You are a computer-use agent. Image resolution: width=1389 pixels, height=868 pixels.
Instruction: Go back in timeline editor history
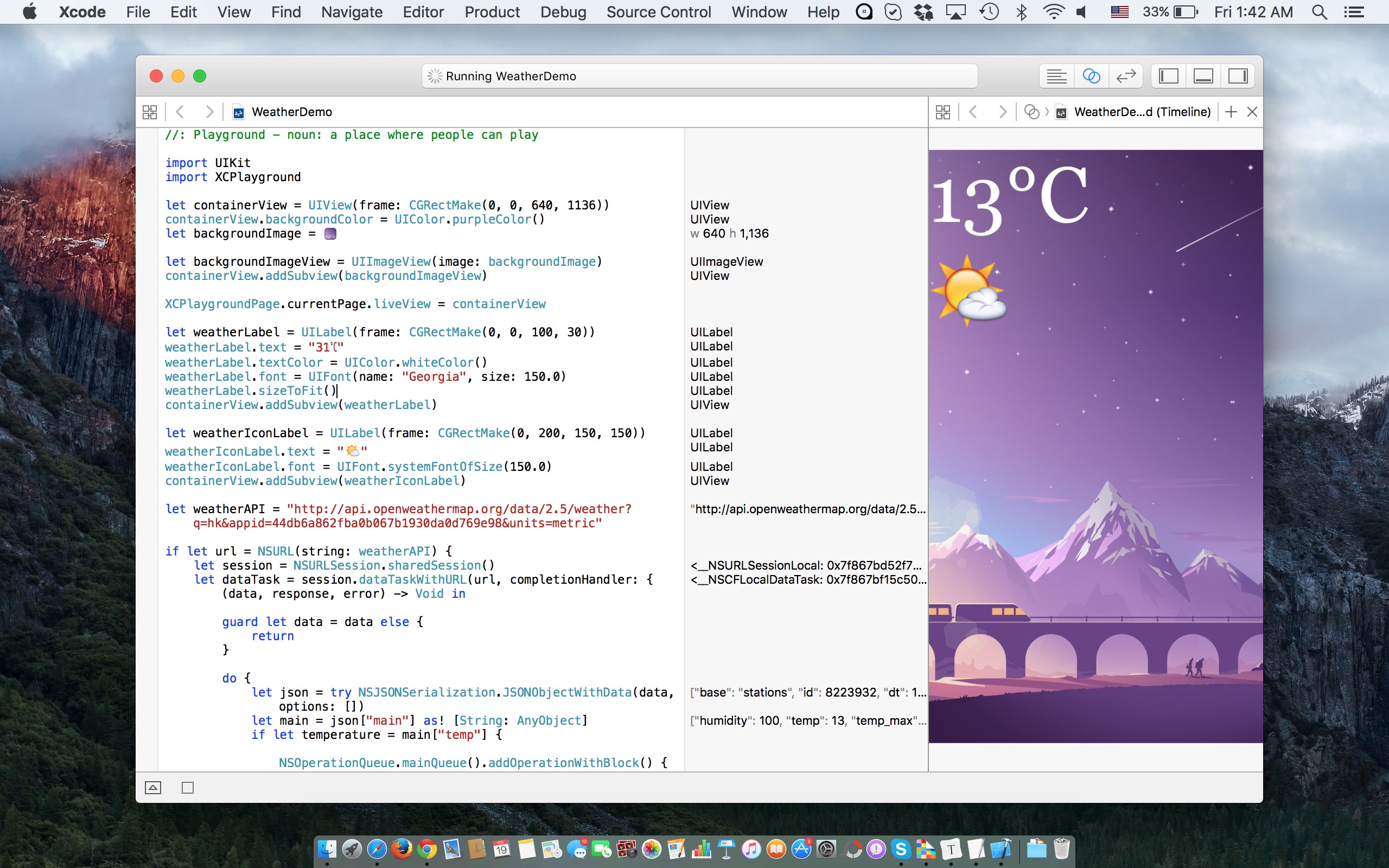point(973,112)
